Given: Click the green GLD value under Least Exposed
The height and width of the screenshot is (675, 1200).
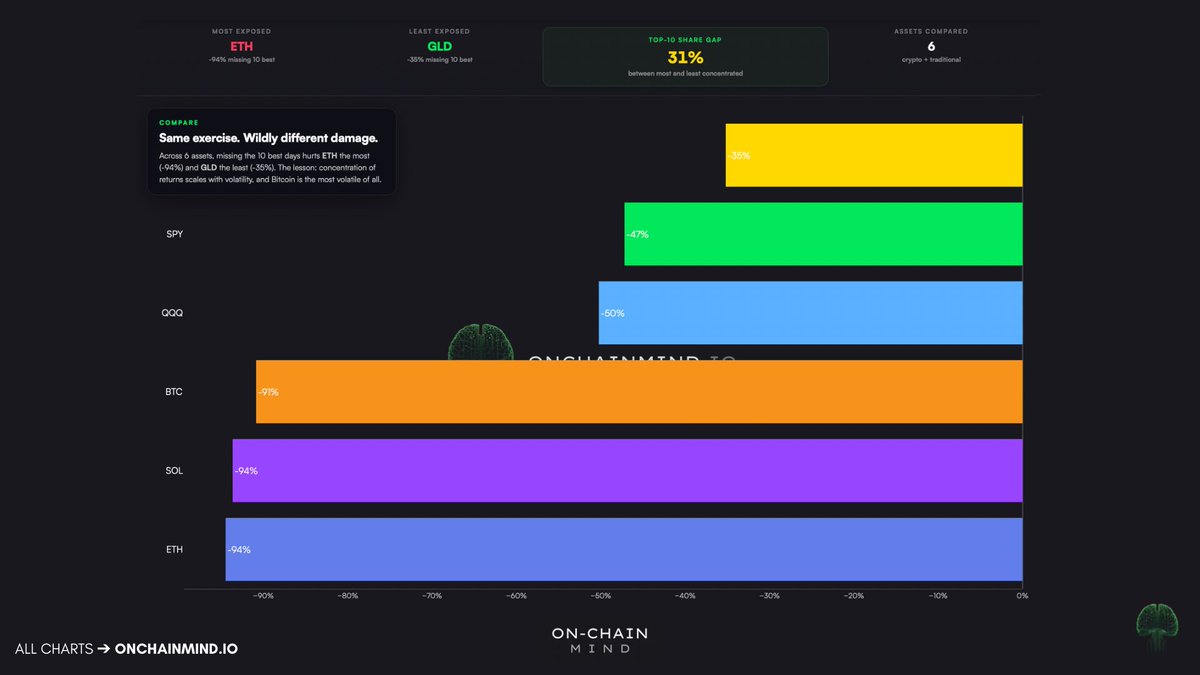Looking at the screenshot, I should click(x=440, y=46).
